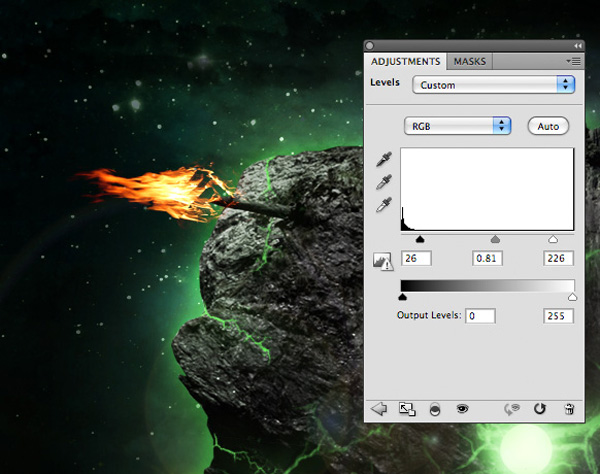600x474 pixels.
Task: Click the shadow input field showing 26
Action: pos(416,259)
